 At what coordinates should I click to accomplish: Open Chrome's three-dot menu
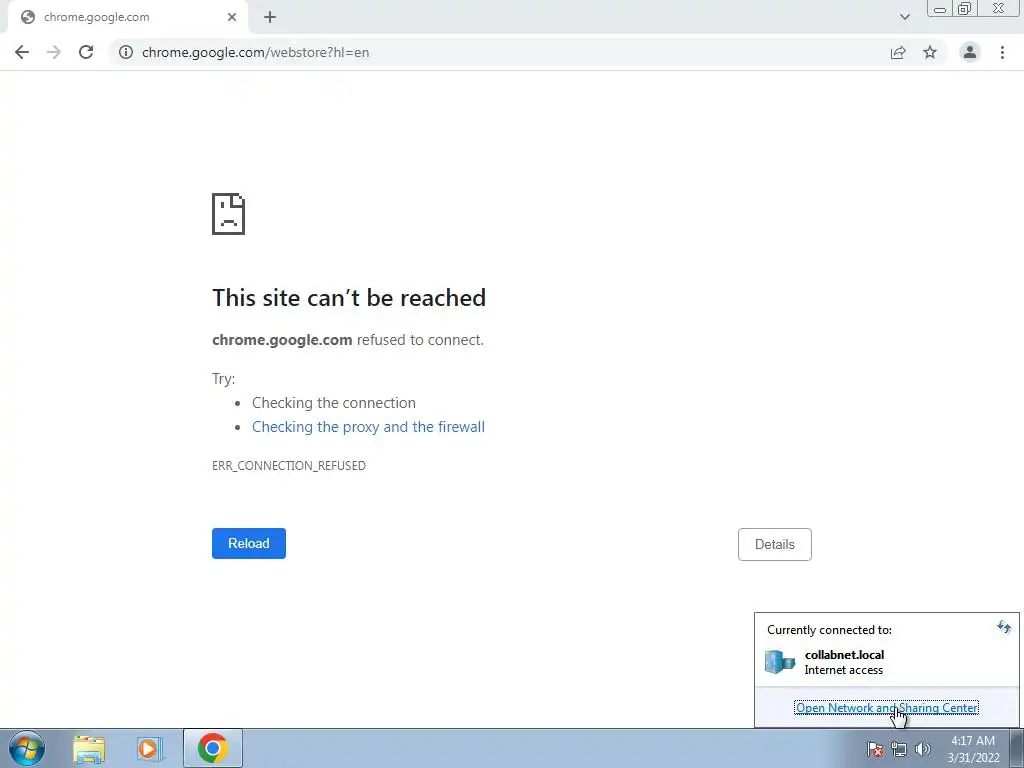[1002, 52]
